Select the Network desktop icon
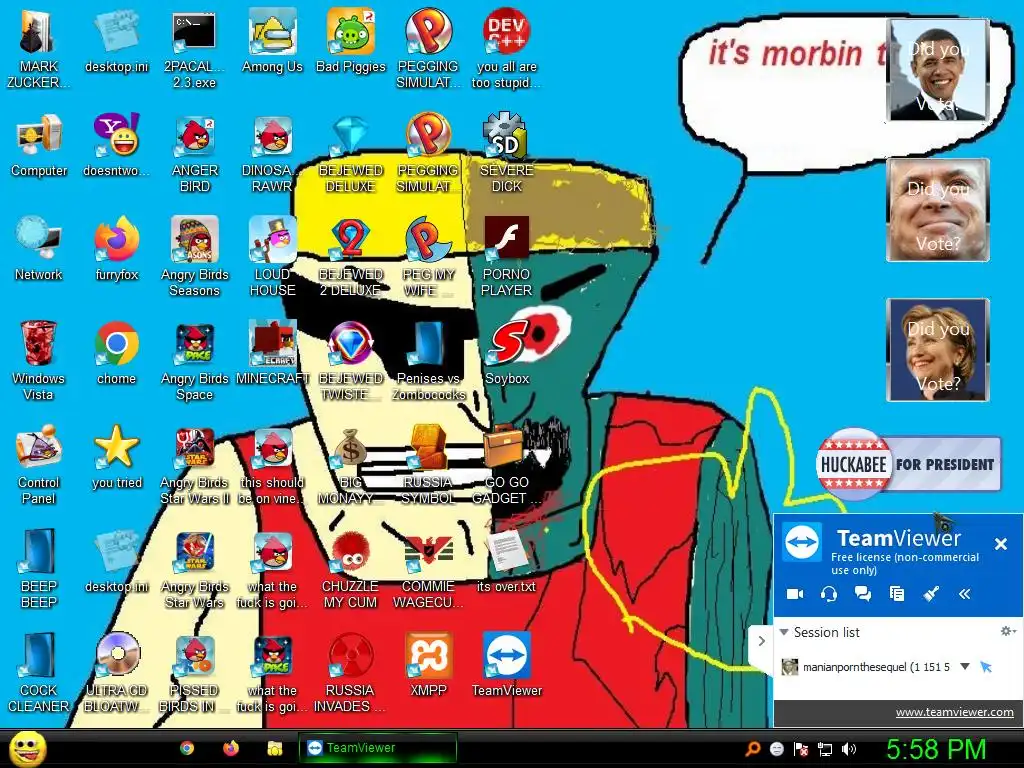The height and width of the screenshot is (768, 1024). [x=39, y=249]
